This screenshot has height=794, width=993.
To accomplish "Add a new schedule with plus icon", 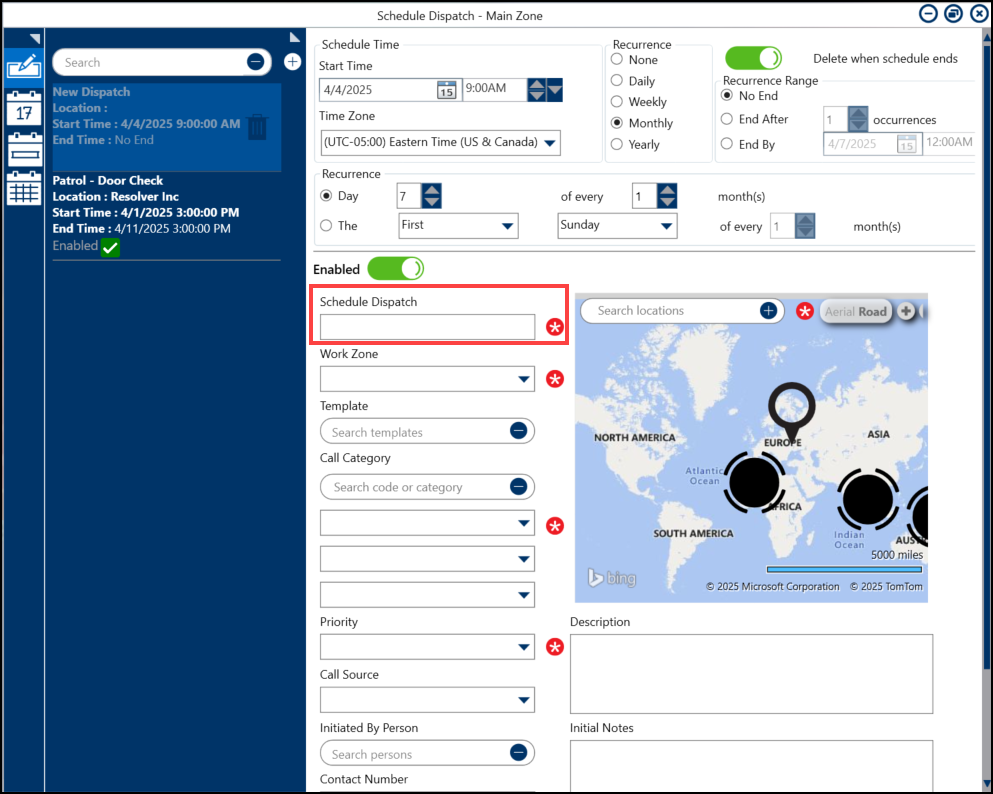I will point(292,62).
